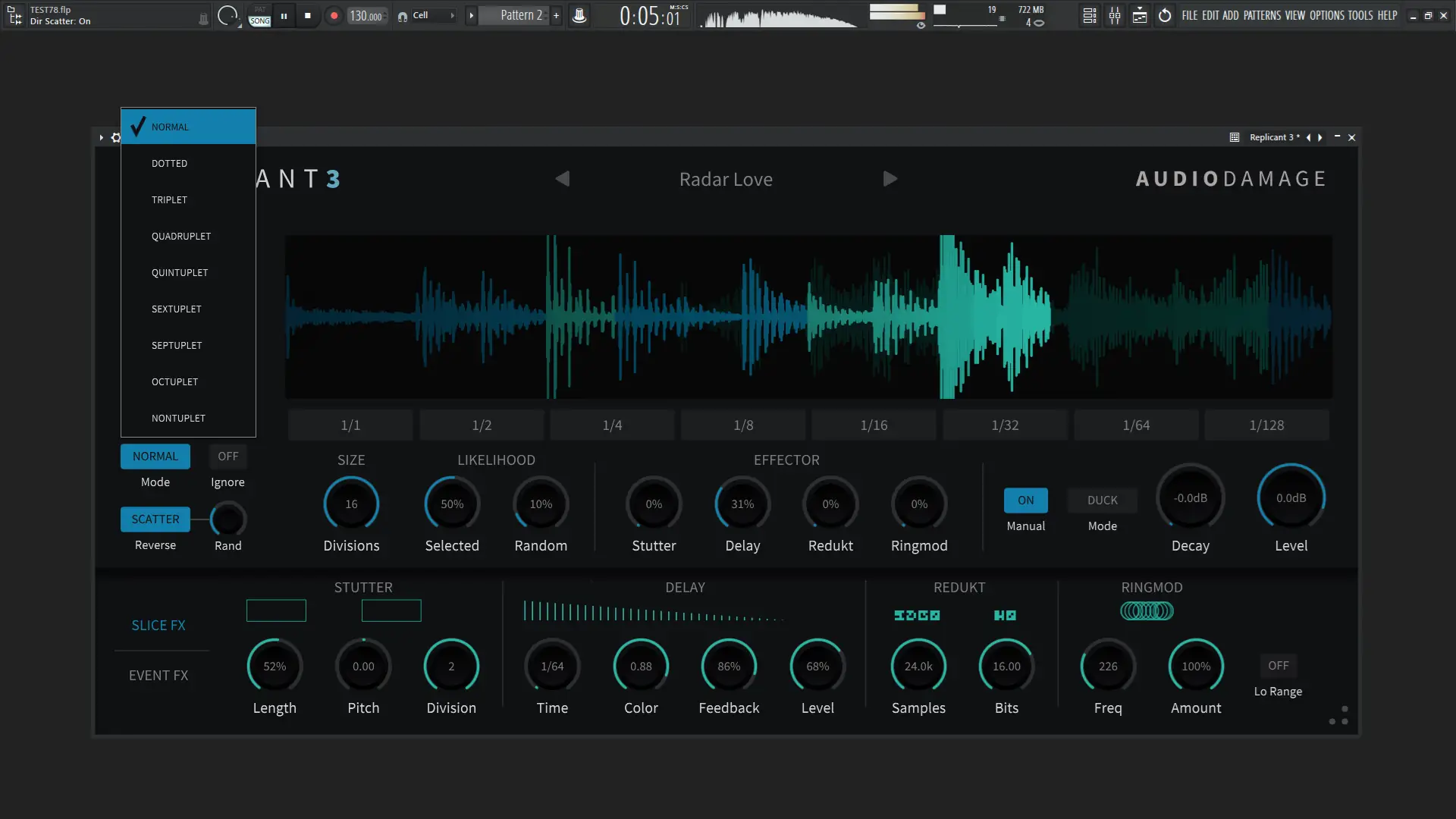Click the add new pattern plus icon
The height and width of the screenshot is (819, 1456).
[x=556, y=15]
